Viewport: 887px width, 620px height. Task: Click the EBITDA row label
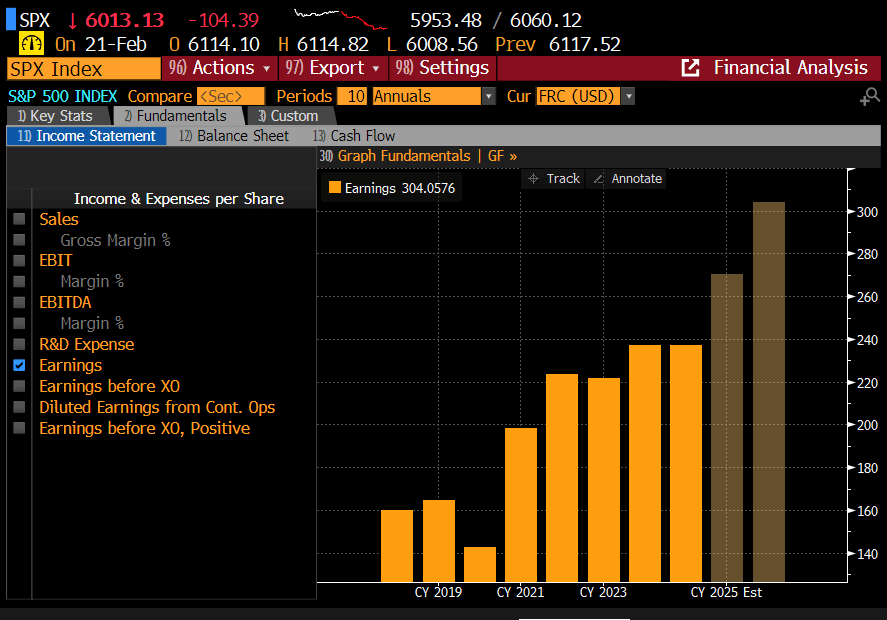coord(65,302)
